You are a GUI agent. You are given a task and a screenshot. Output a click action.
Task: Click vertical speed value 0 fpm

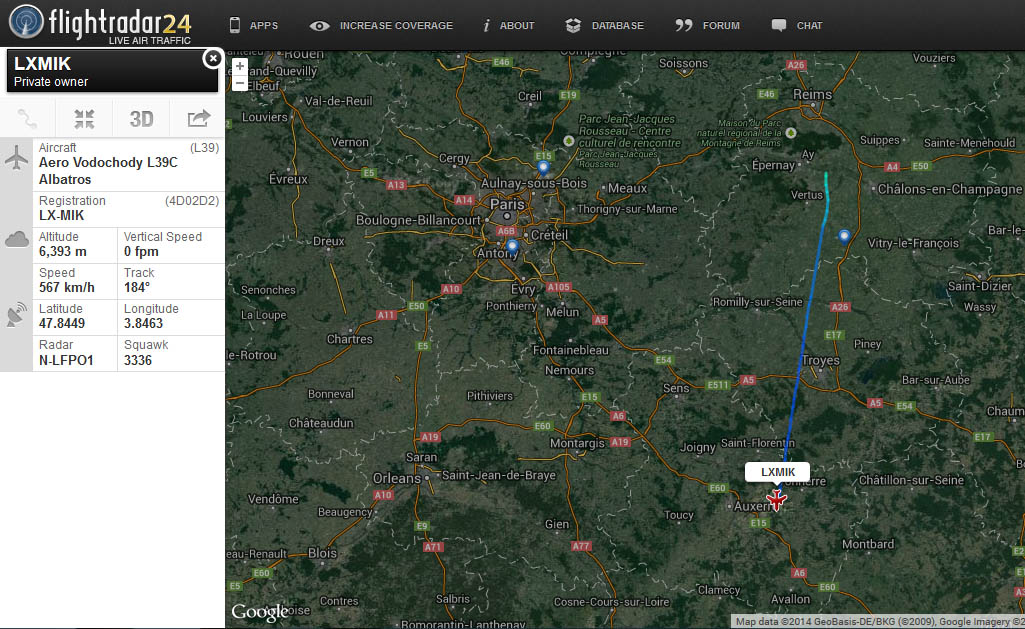[141, 251]
